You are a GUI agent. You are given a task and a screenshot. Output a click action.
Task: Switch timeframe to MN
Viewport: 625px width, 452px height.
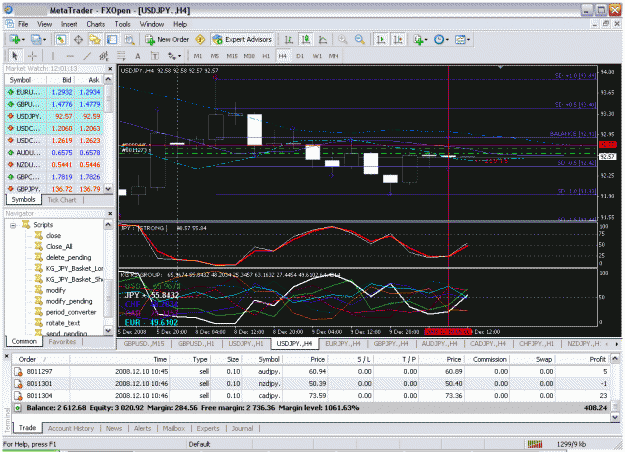click(333, 56)
